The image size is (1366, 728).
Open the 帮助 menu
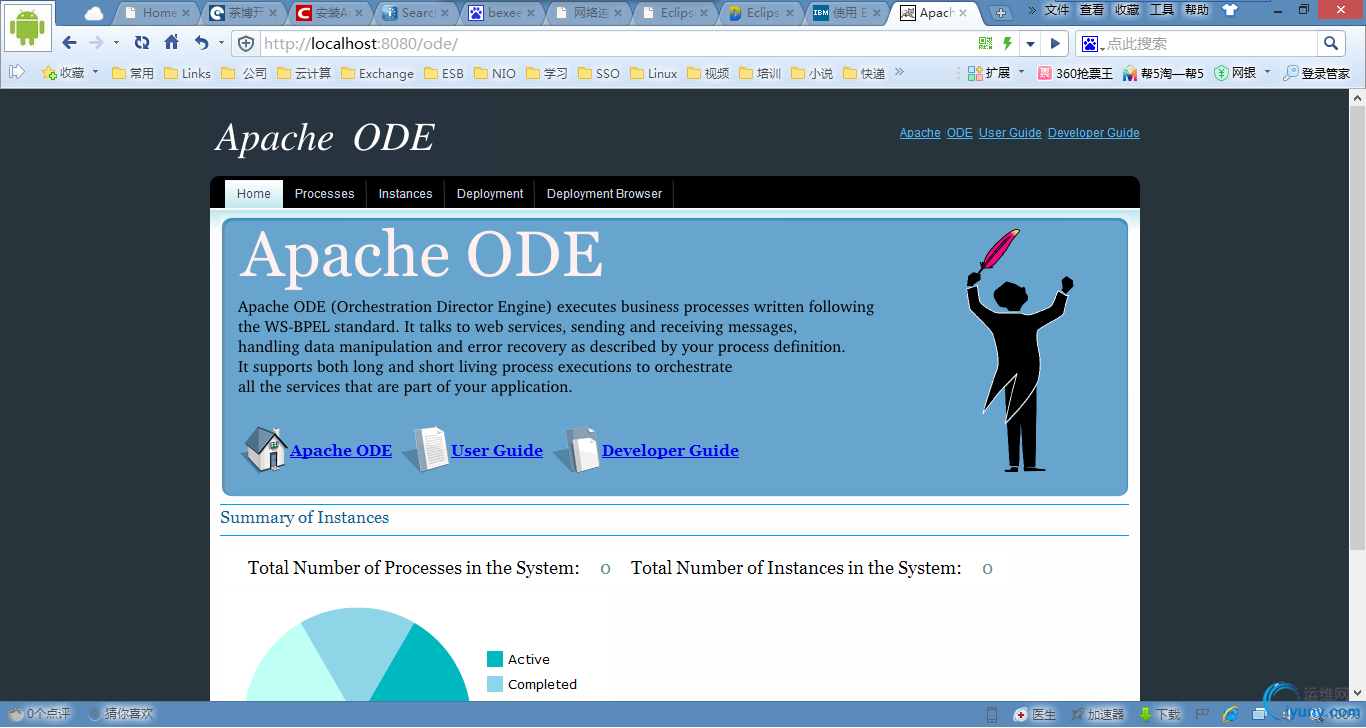click(1197, 10)
